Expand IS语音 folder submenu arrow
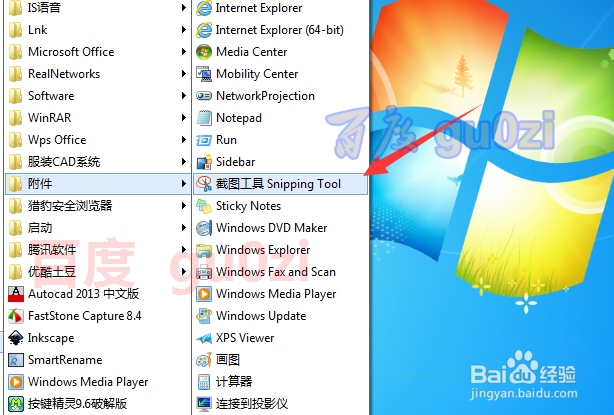The width and height of the screenshot is (614, 415). (183, 8)
